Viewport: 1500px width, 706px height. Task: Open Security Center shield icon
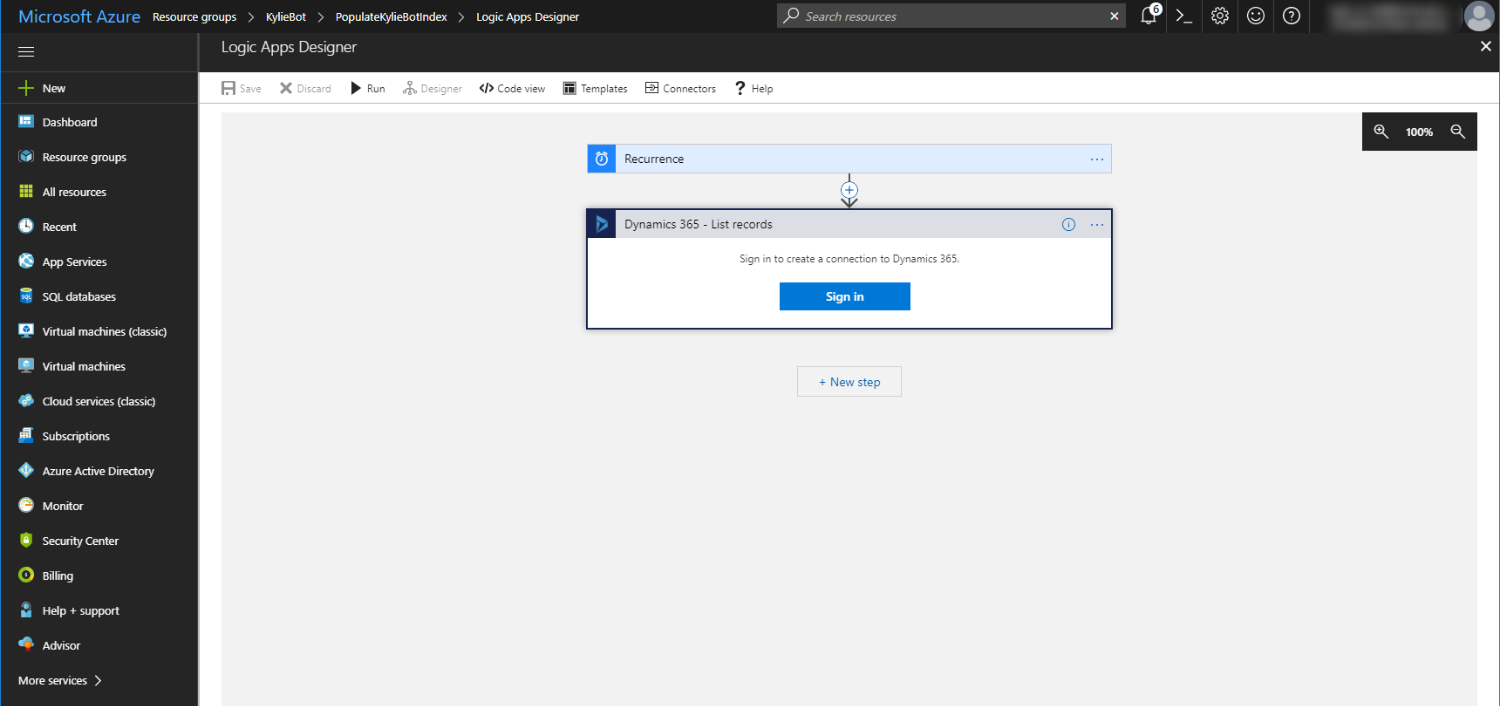(26, 541)
